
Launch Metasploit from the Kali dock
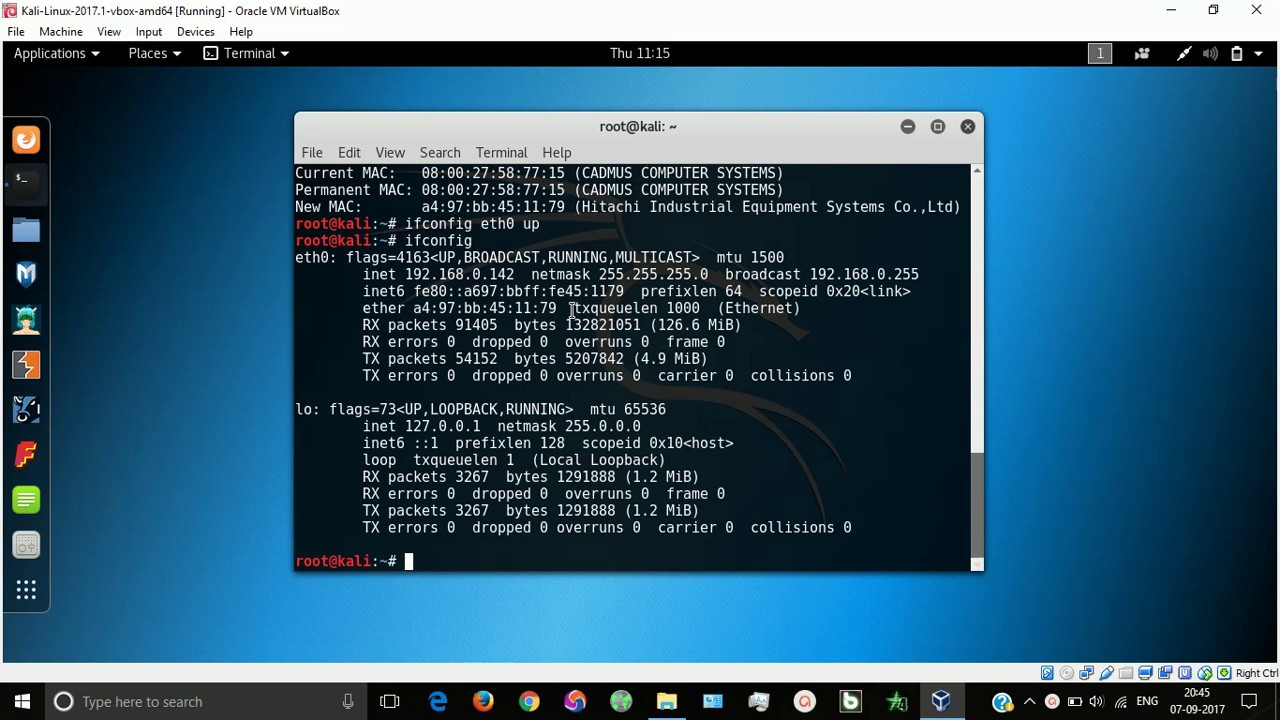26,274
